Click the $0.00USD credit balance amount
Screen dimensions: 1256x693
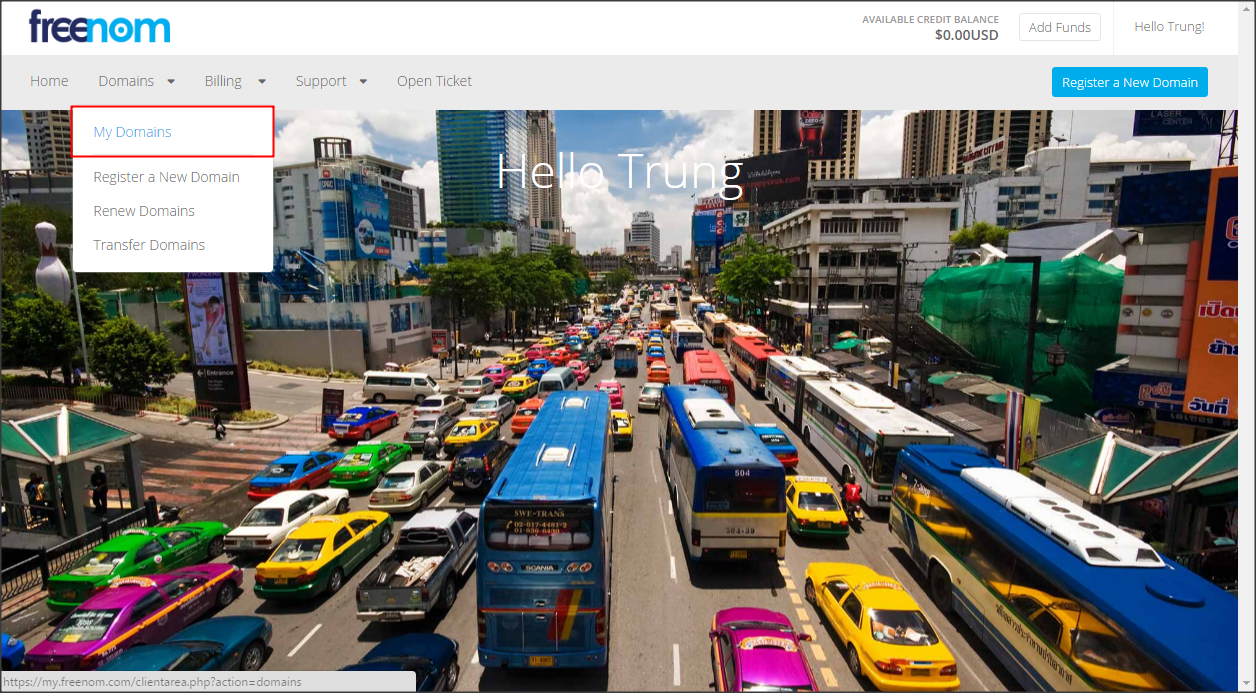click(966, 35)
